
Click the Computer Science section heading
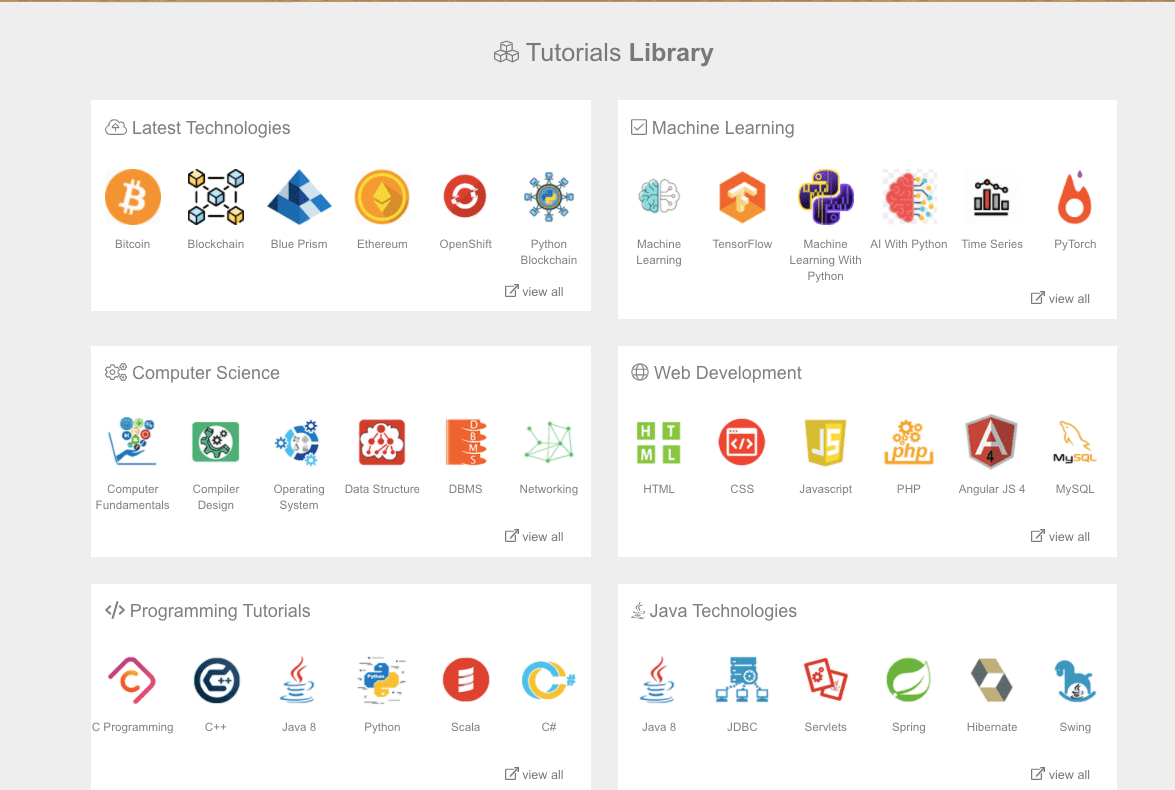click(193, 373)
